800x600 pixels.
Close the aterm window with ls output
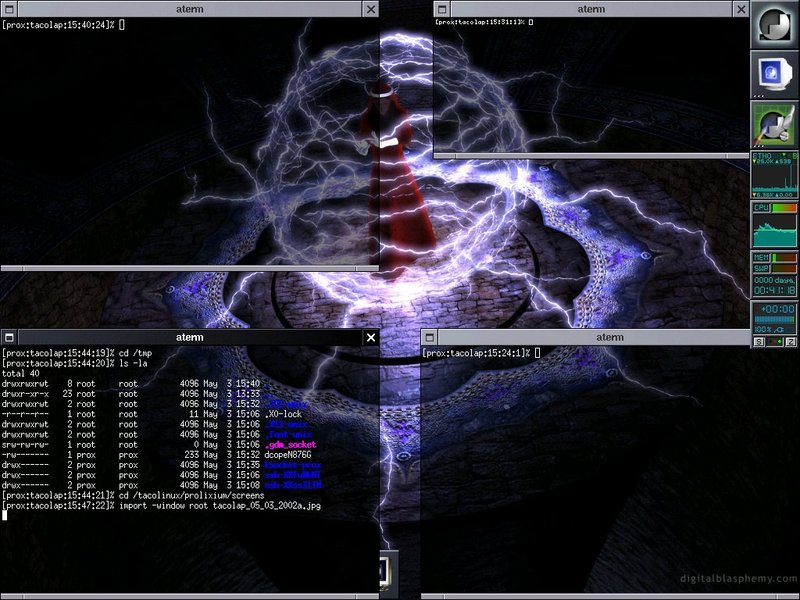coord(371,337)
